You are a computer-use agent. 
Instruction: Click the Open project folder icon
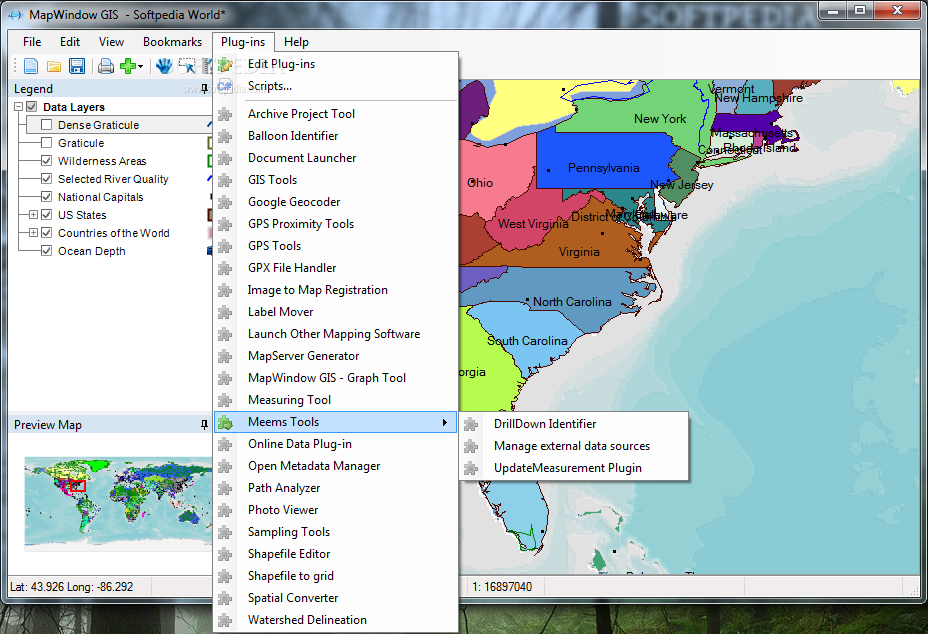tap(54, 66)
